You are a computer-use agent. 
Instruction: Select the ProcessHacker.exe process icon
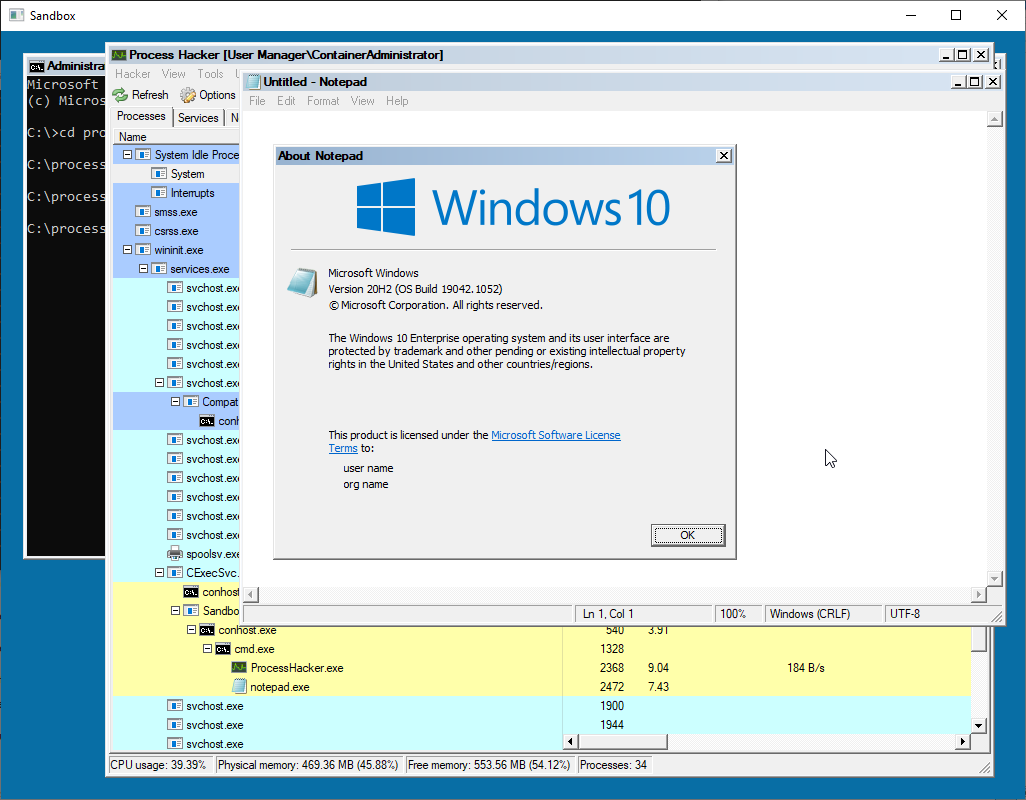pos(239,668)
